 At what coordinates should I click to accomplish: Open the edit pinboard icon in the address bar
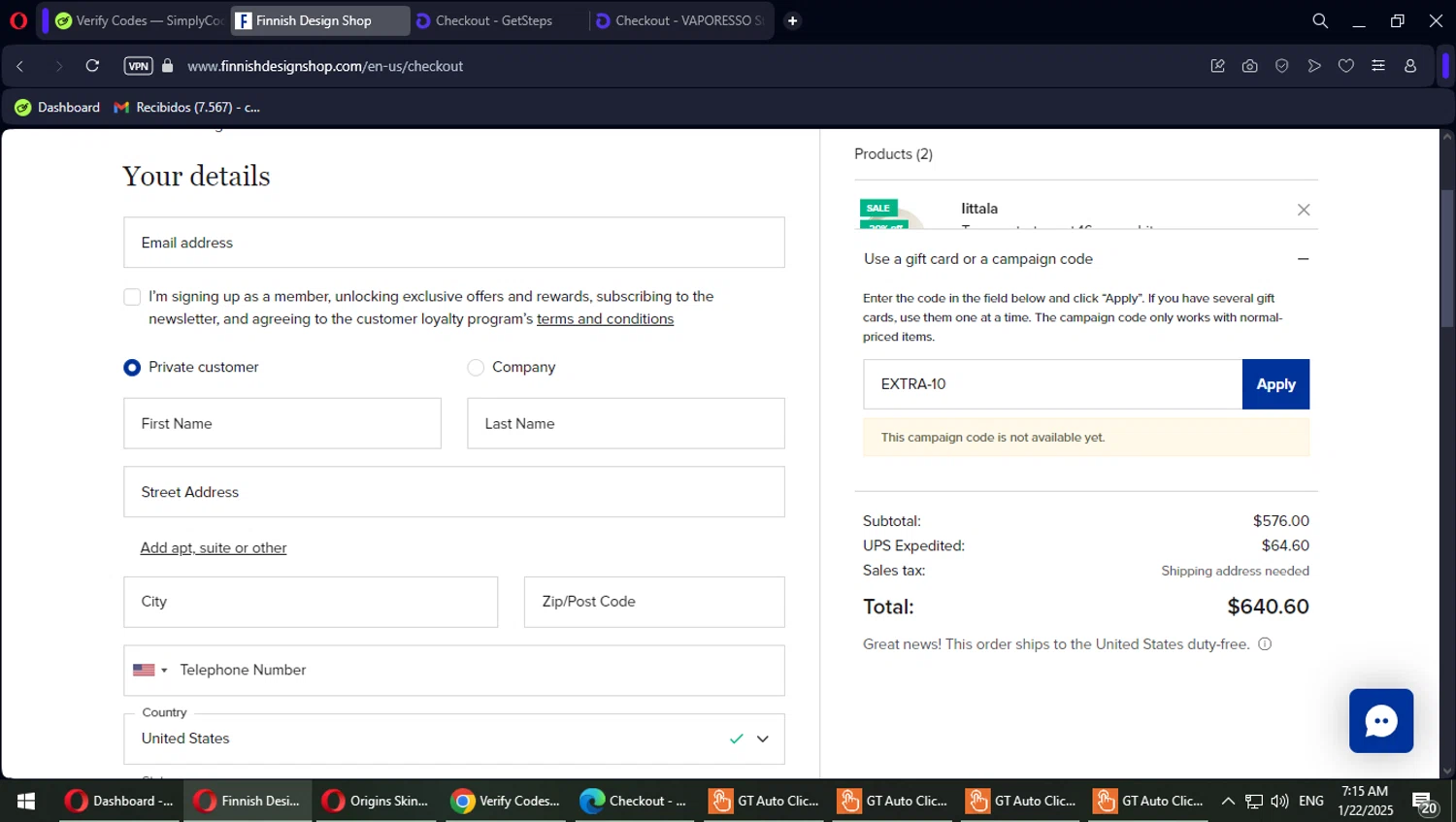(x=1217, y=66)
